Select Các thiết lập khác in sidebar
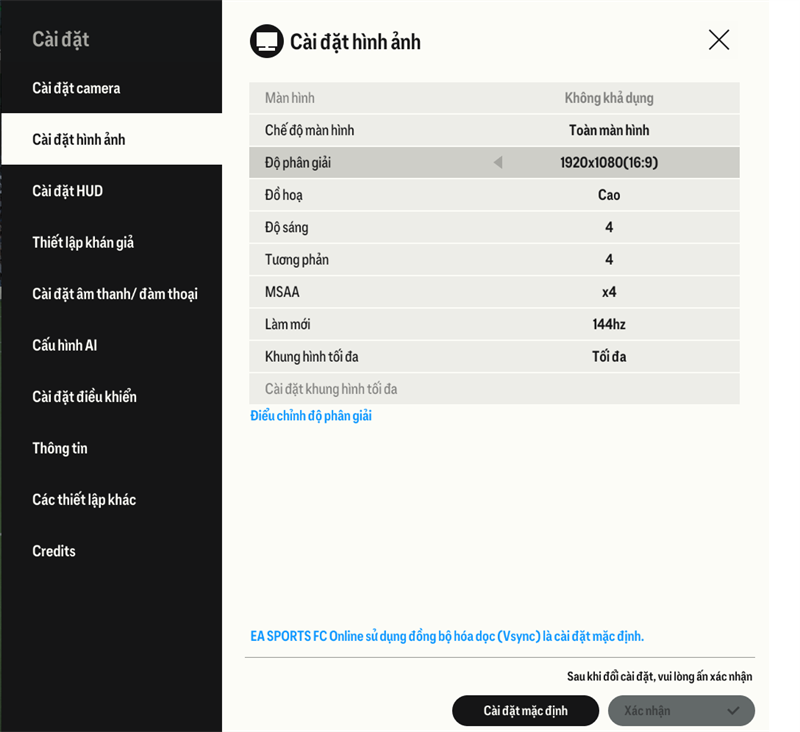The height and width of the screenshot is (732, 800). (x=84, y=500)
